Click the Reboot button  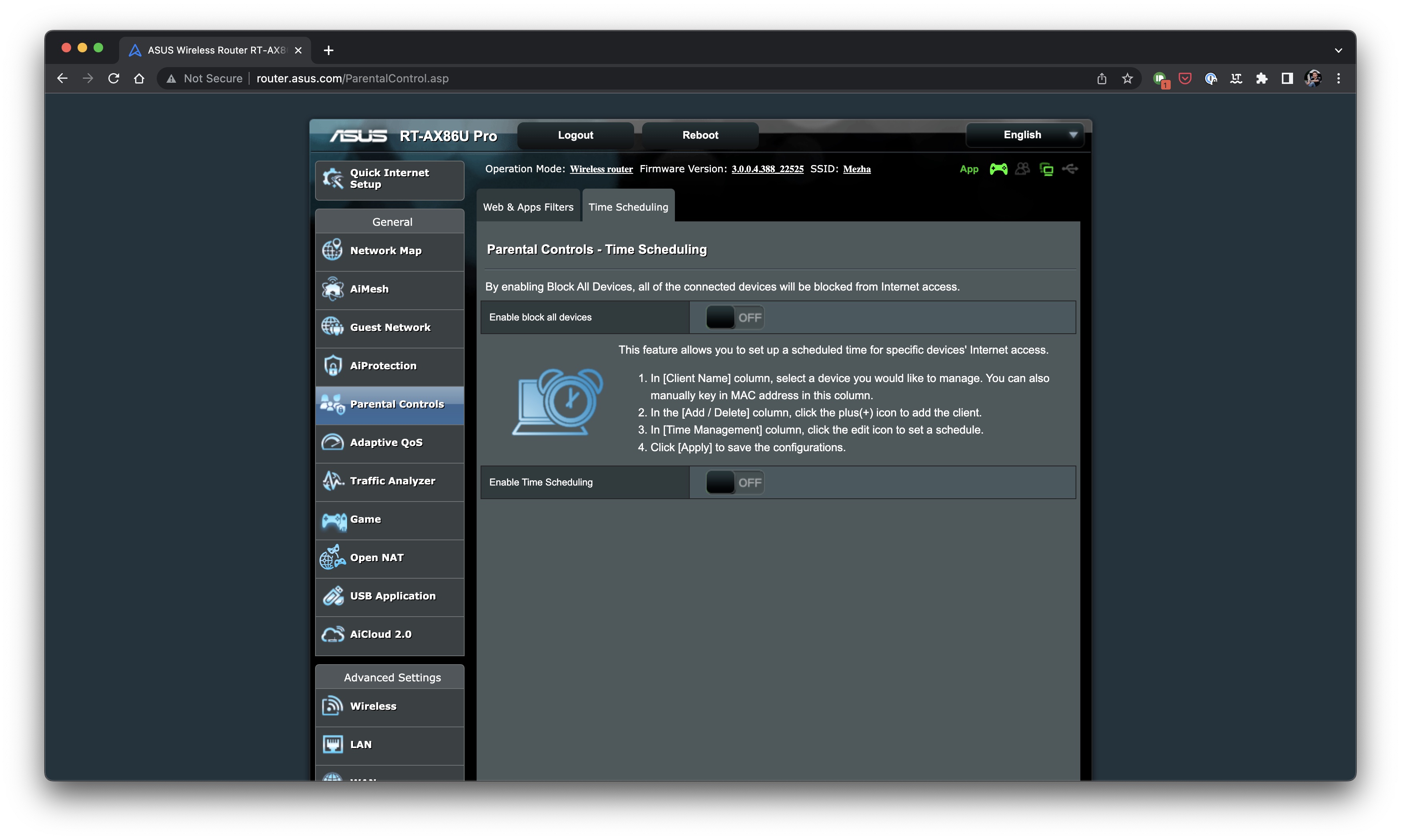(700, 134)
